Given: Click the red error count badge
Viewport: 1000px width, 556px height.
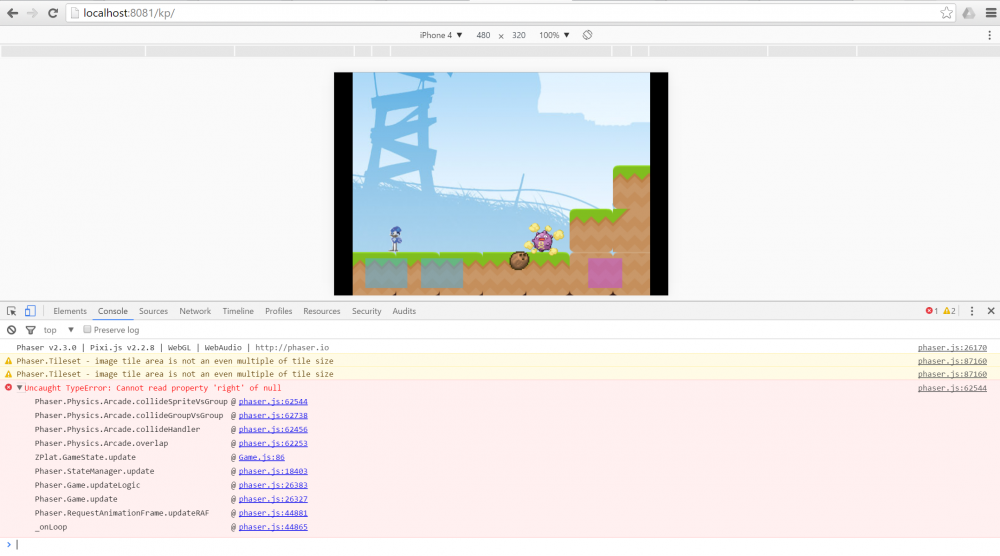Looking at the screenshot, I should [932, 311].
